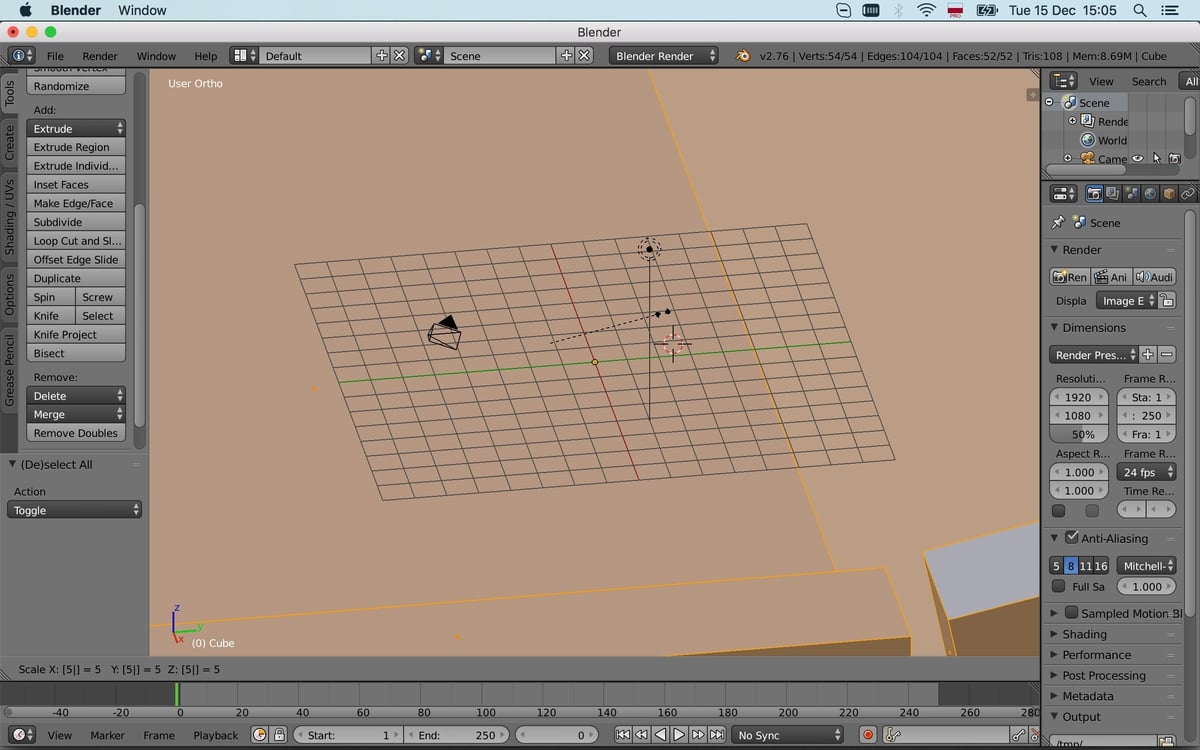Open the No Sync dropdown
Screen dimensions: 1200x750
point(788,735)
